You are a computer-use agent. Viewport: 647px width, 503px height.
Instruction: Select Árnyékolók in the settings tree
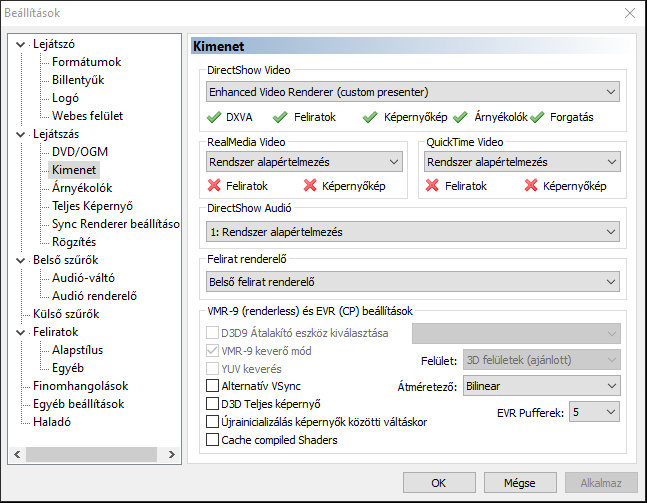coord(82,188)
